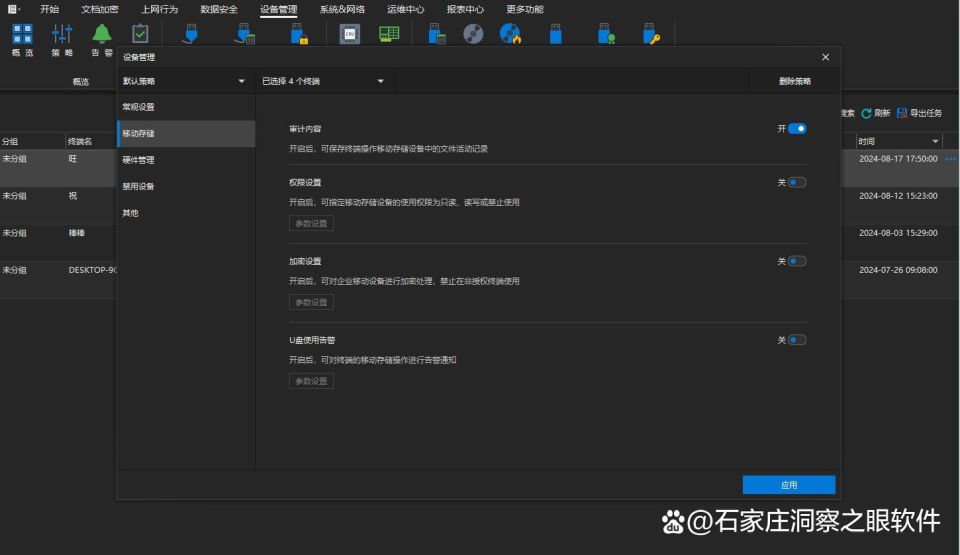Click the USB cable with list icon

click(244, 34)
